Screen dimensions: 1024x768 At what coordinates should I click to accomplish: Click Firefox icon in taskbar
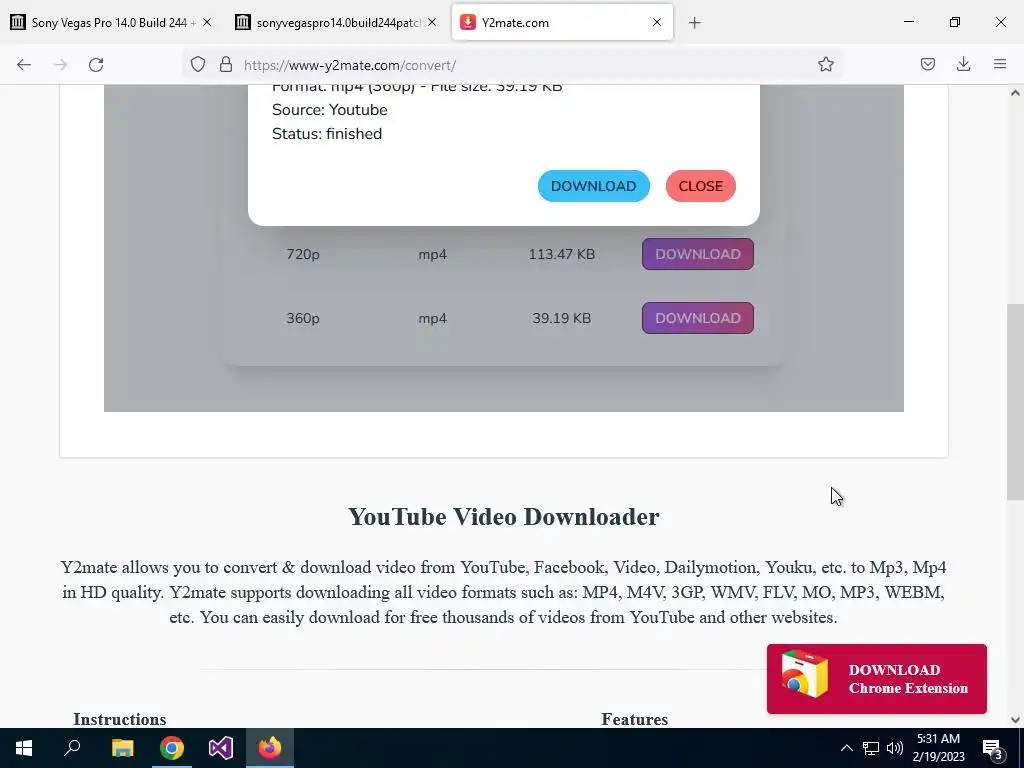pyautogui.click(x=270, y=748)
